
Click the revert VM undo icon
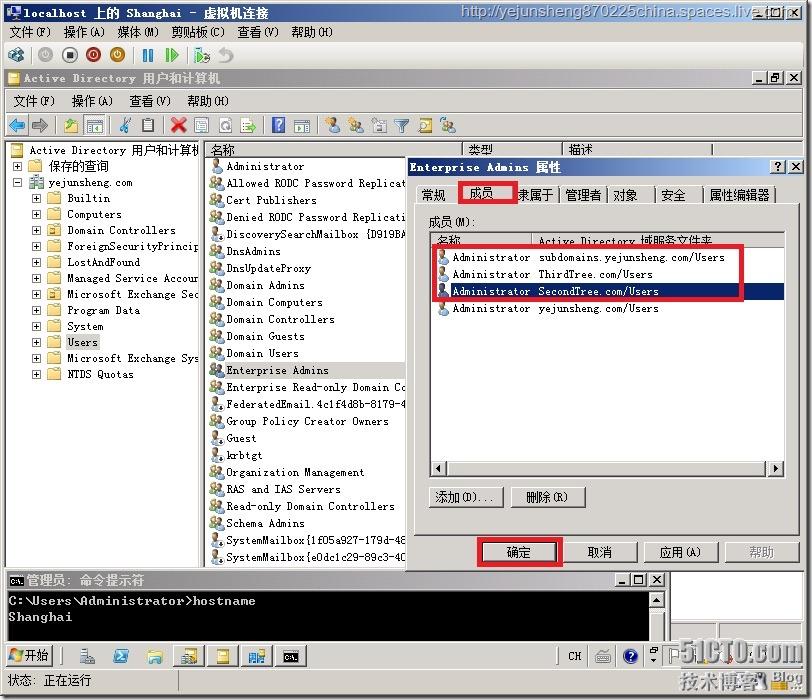point(226,55)
